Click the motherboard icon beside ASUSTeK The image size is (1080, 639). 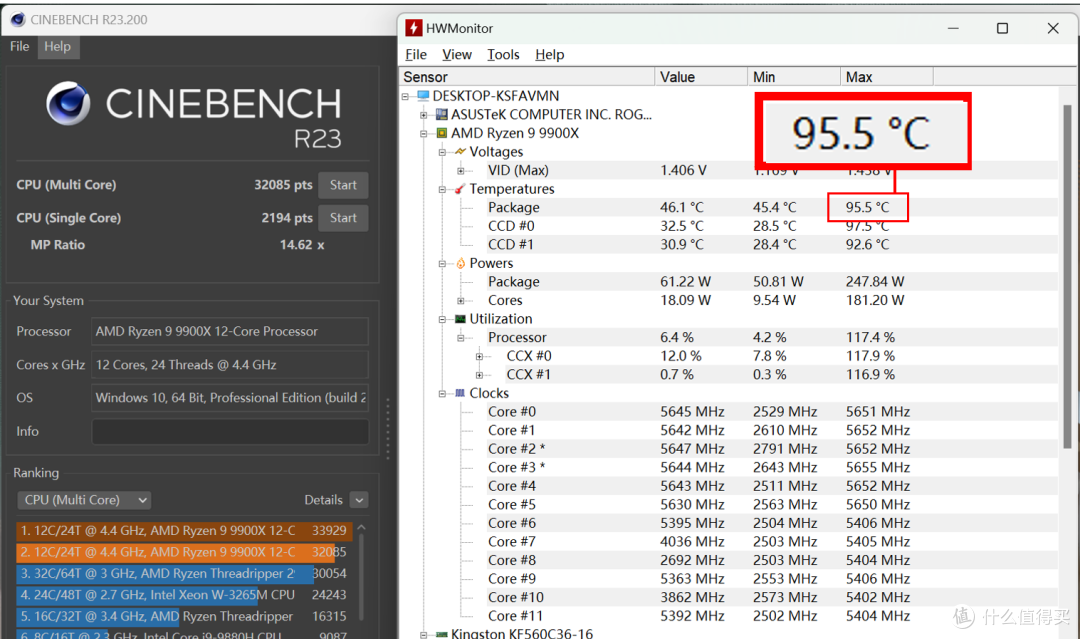(442, 114)
